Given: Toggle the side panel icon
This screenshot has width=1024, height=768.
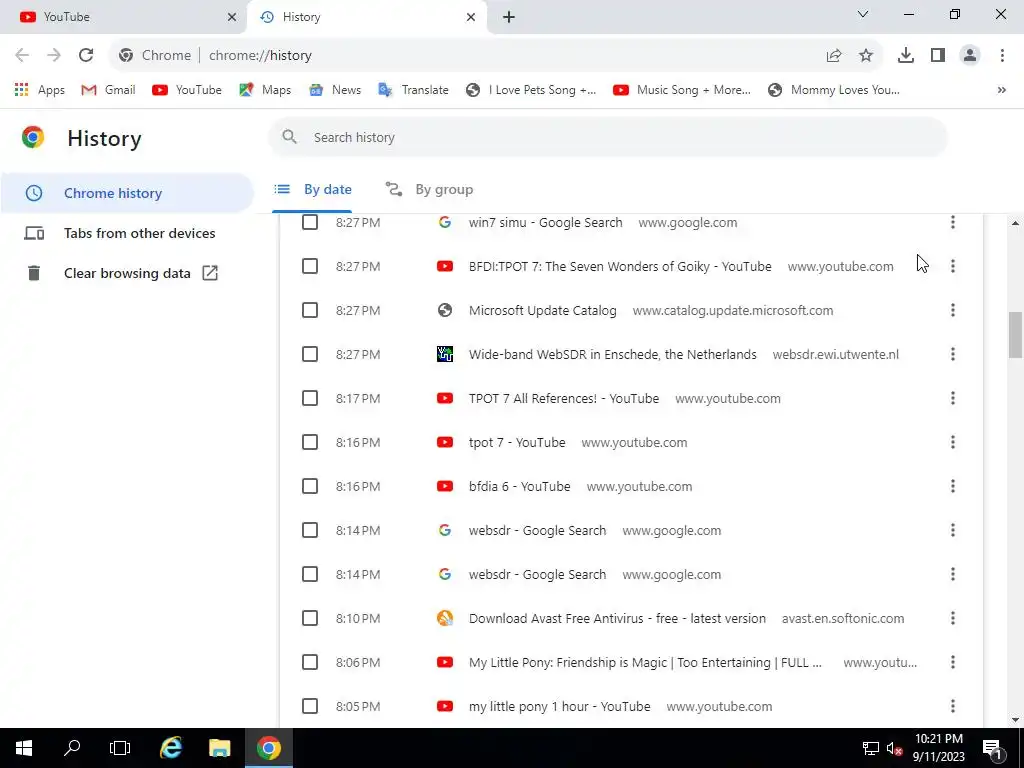Looking at the screenshot, I should coord(938,56).
